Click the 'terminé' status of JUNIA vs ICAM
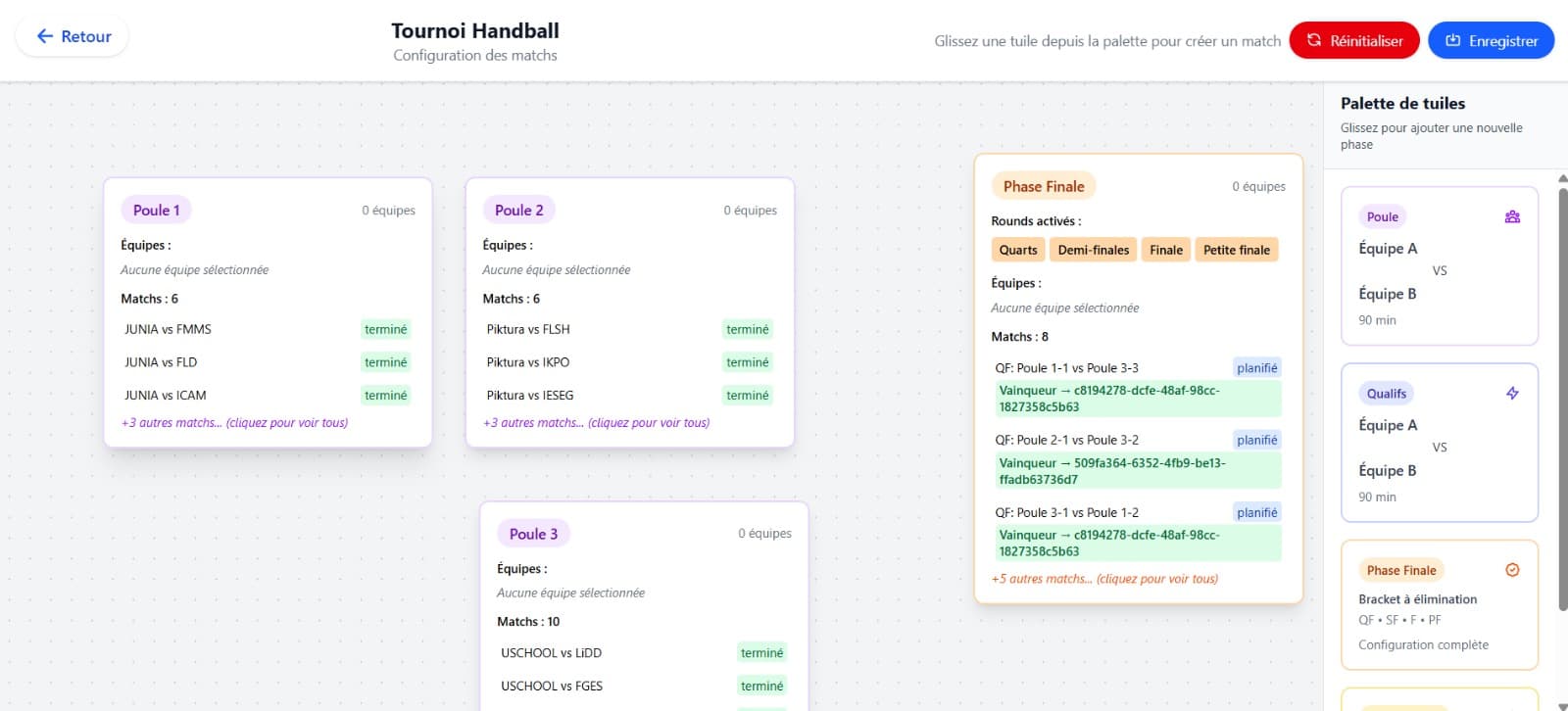1568x711 pixels. tap(386, 396)
